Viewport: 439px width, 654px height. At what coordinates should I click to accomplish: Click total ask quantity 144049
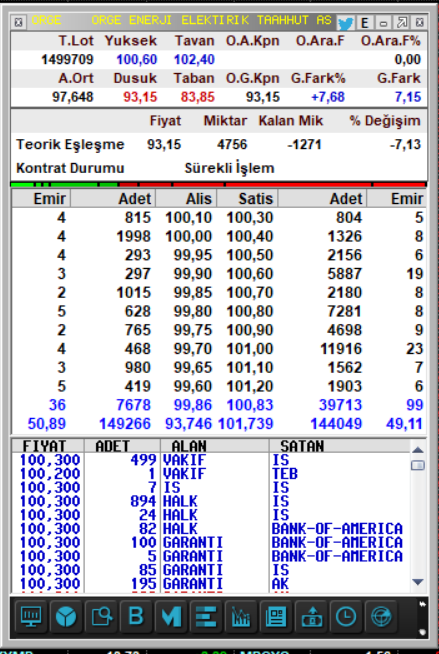[x=336, y=424]
